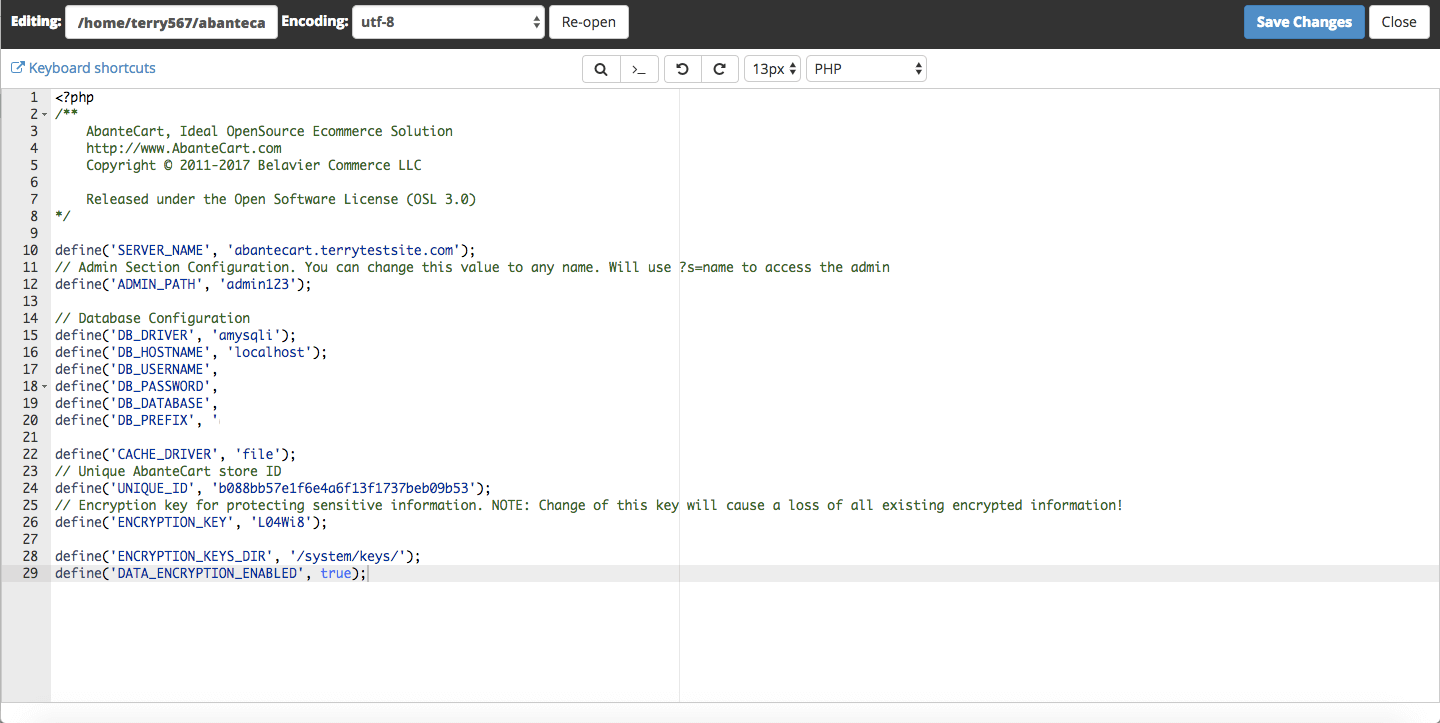1440x723 pixels.
Task: Open the search tool magnifier icon
Action: pyautogui.click(x=601, y=69)
